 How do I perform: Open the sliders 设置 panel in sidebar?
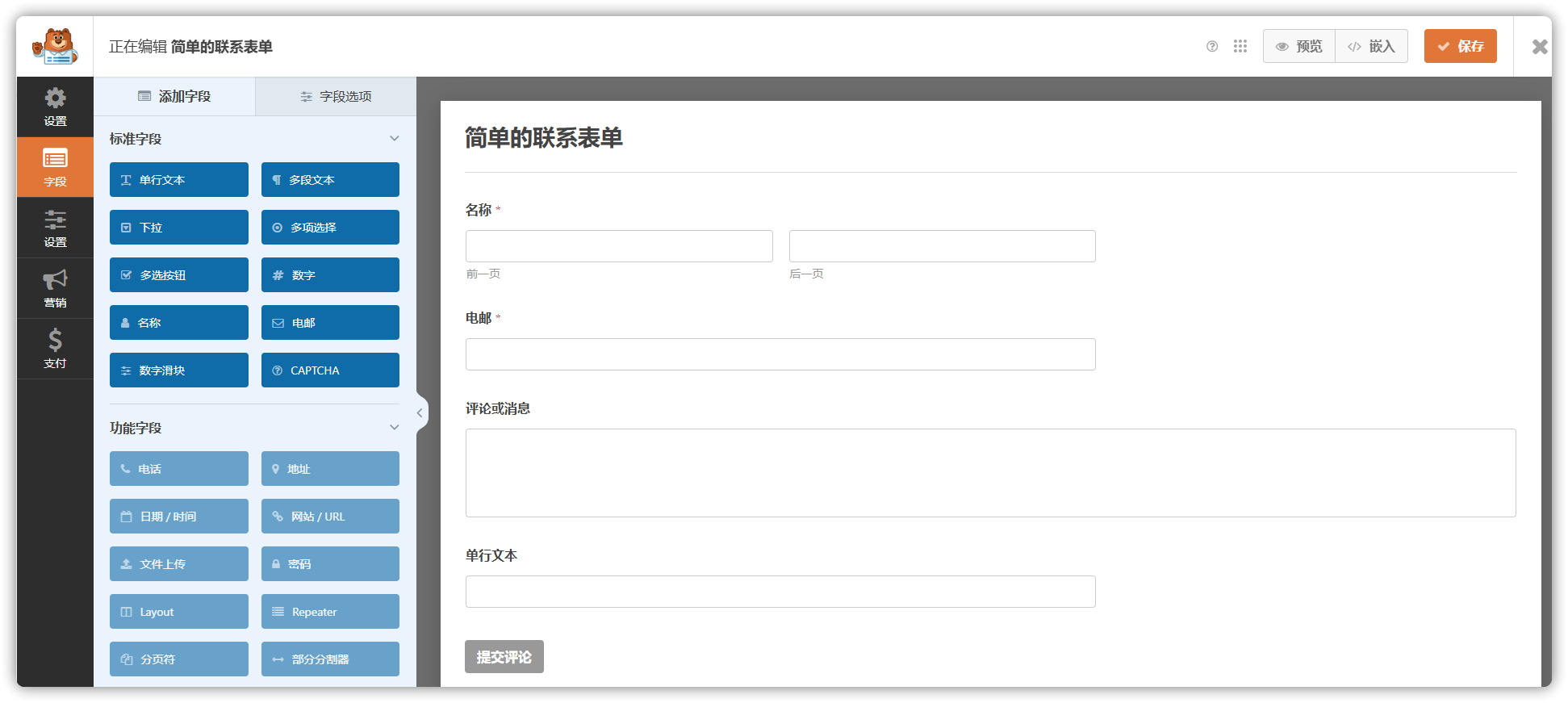[x=55, y=228]
